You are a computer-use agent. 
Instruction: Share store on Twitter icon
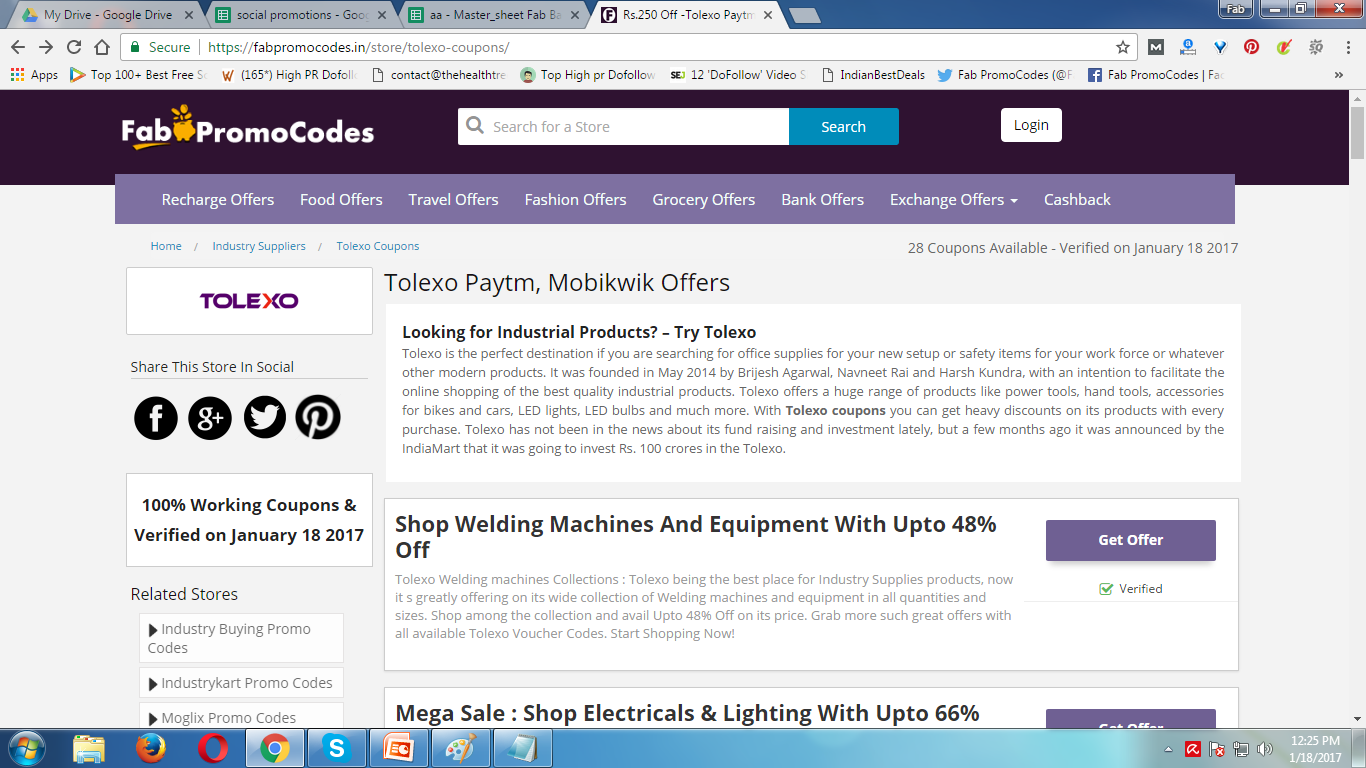[264, 417]
